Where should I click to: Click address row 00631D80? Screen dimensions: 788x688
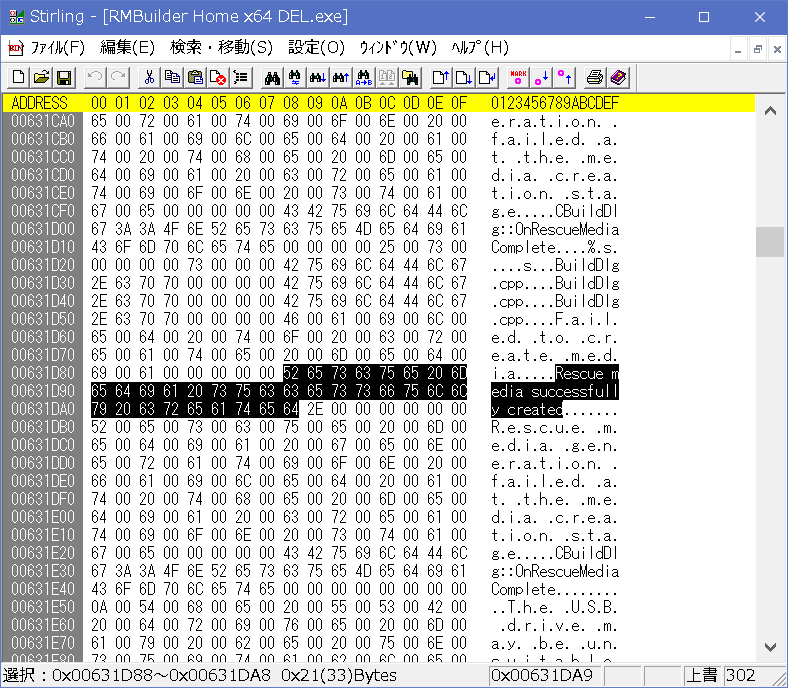point(43,373)
